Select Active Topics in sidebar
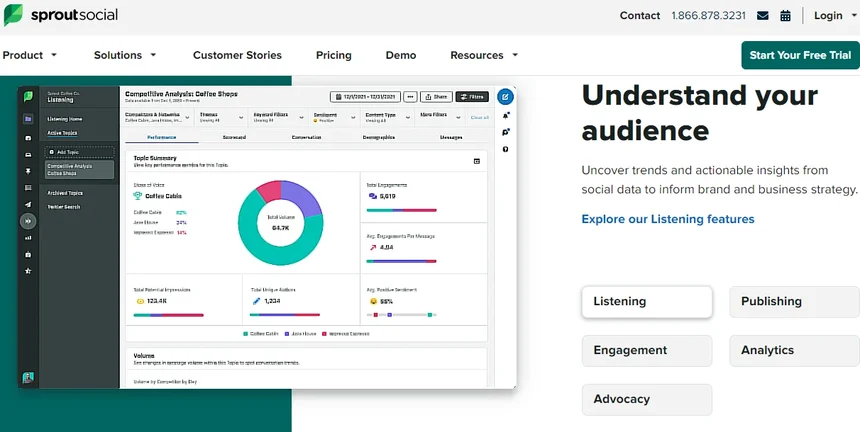Viewport: 860px width, 432px height. pyautogui.click(x=62, y=133)
